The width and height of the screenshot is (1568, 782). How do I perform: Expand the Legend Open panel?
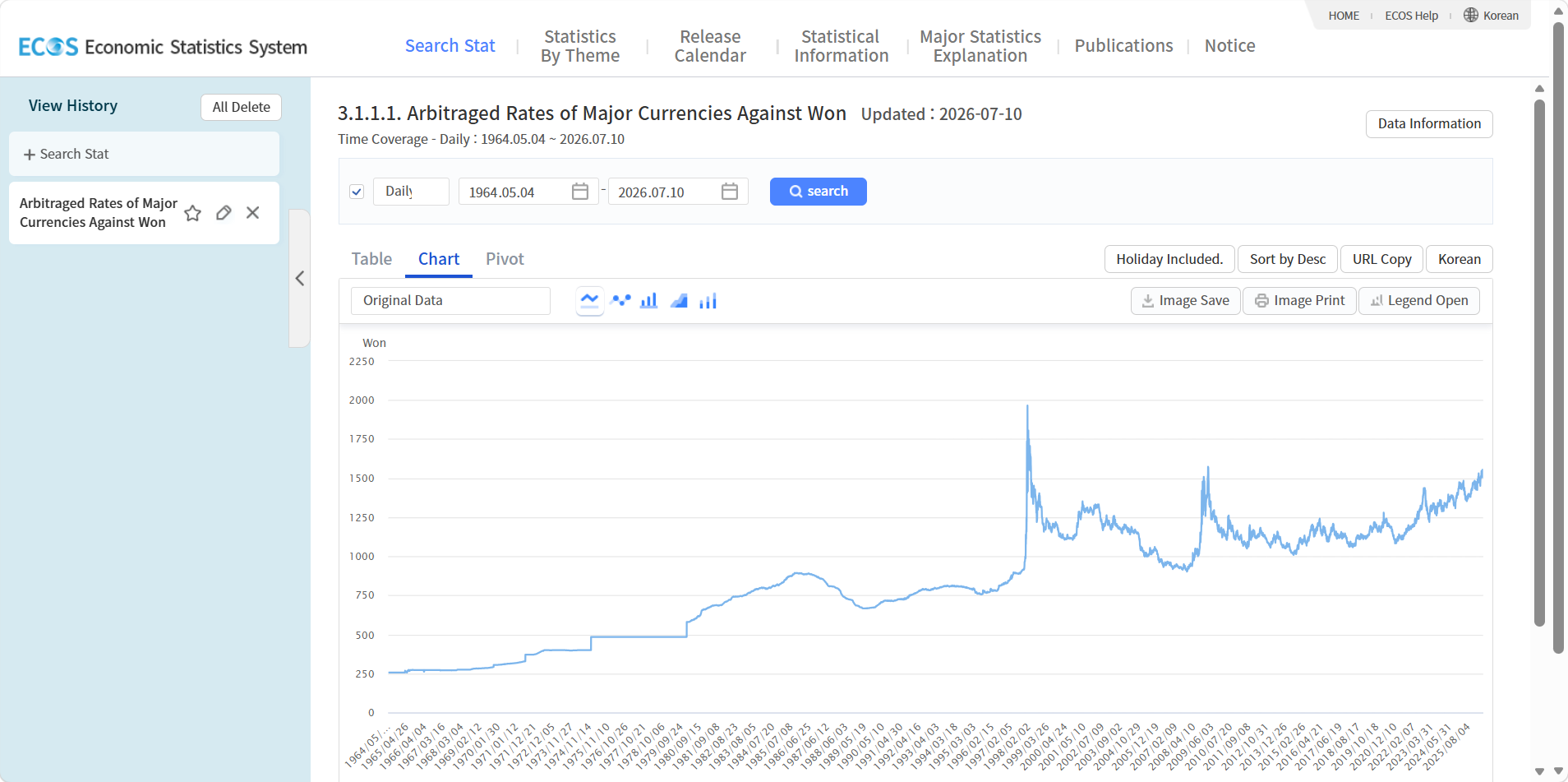[1419, 301]
